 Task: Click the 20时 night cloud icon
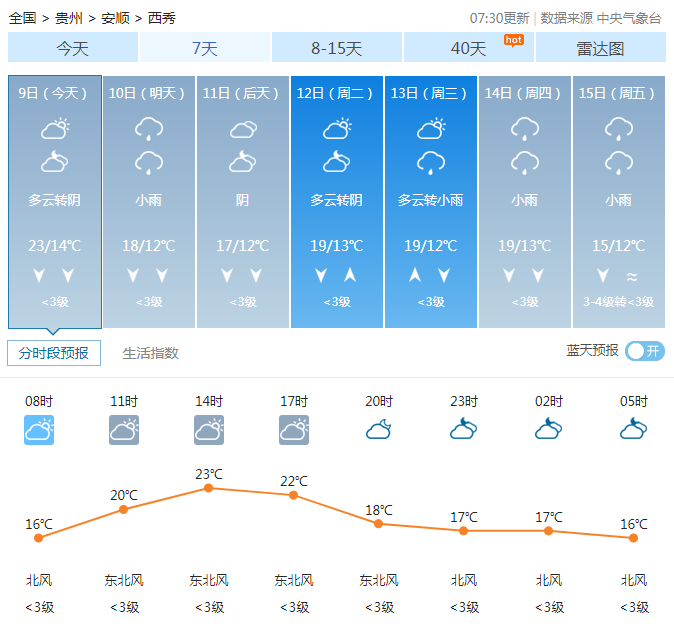point(379,430)
